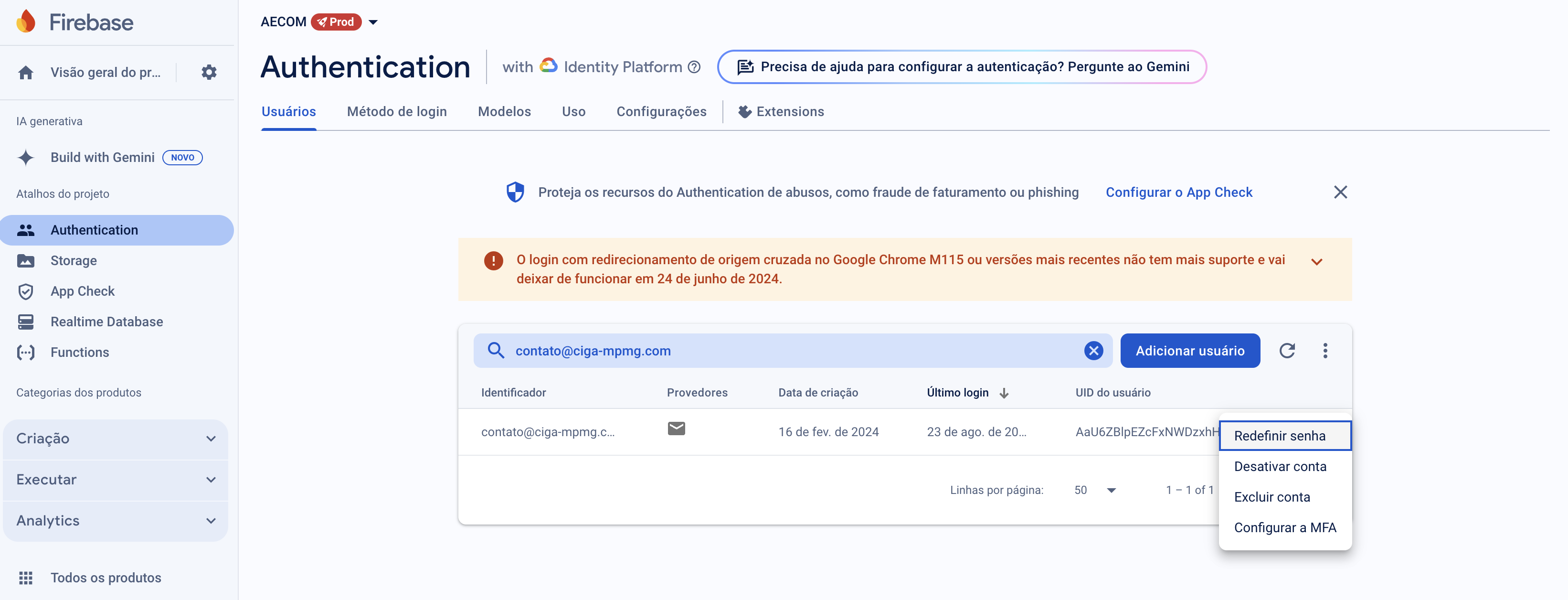Viewport: 1568px width, 600px height.
Task: Expand the Criação category
Action: 116,439
